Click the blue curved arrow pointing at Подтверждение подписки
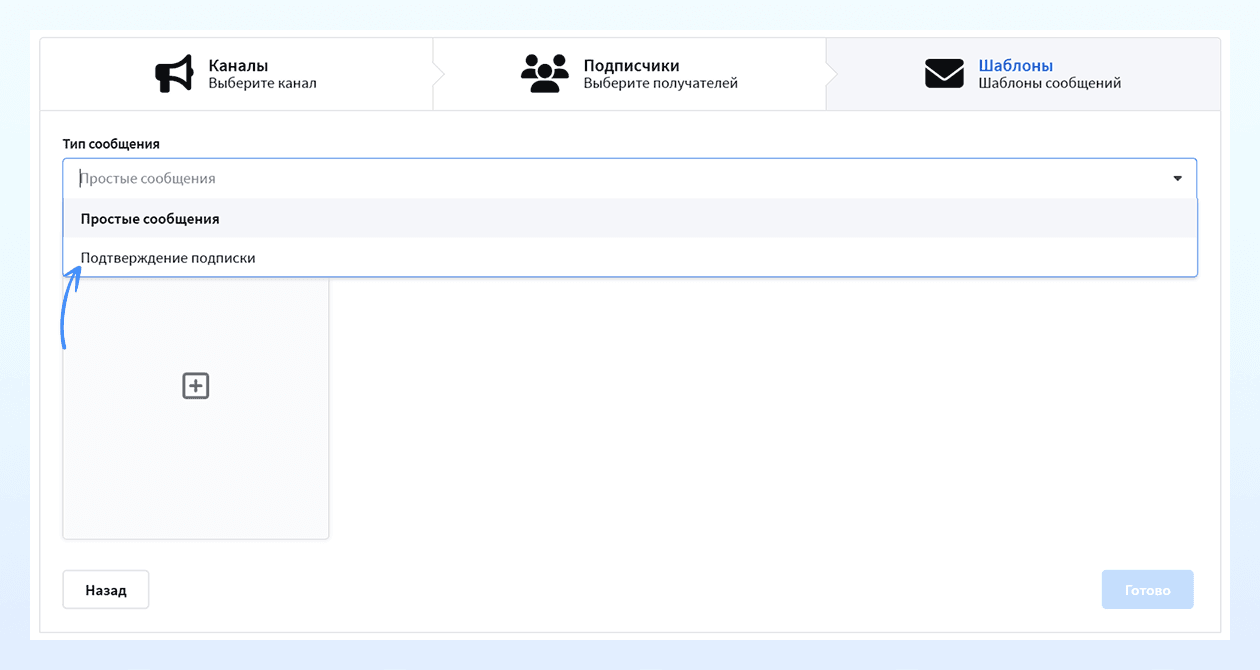The image size is (1260, 670). [x=70, y=307]
